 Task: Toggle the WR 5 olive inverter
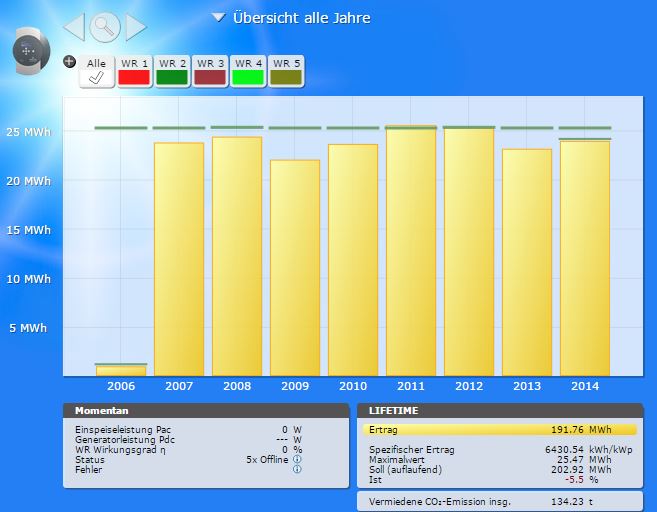[x=286, y=71]
